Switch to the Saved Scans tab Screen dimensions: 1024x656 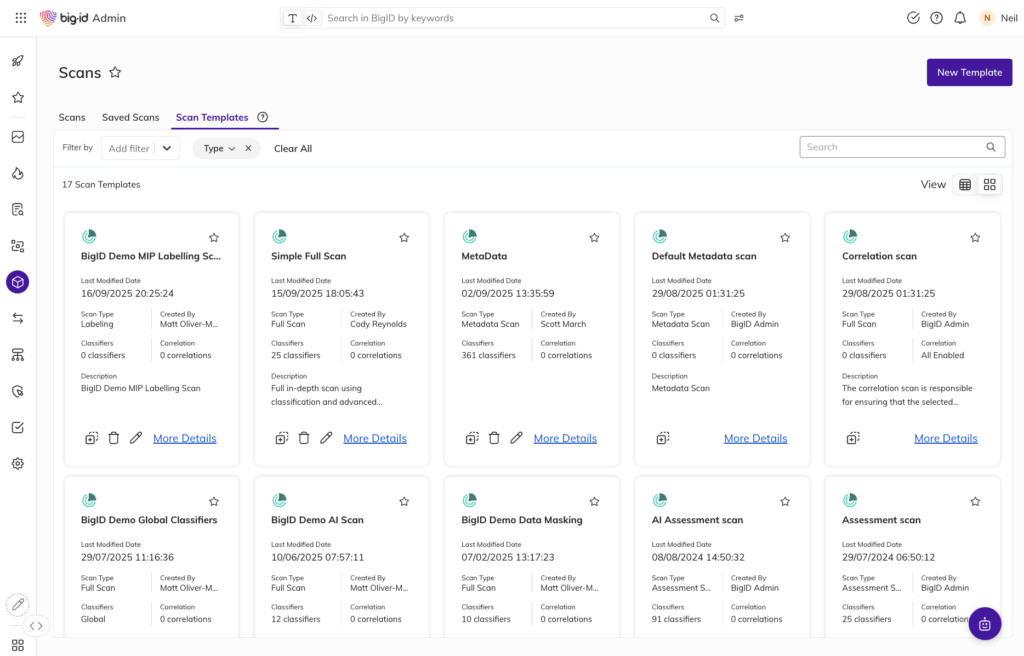coord(130,117)
